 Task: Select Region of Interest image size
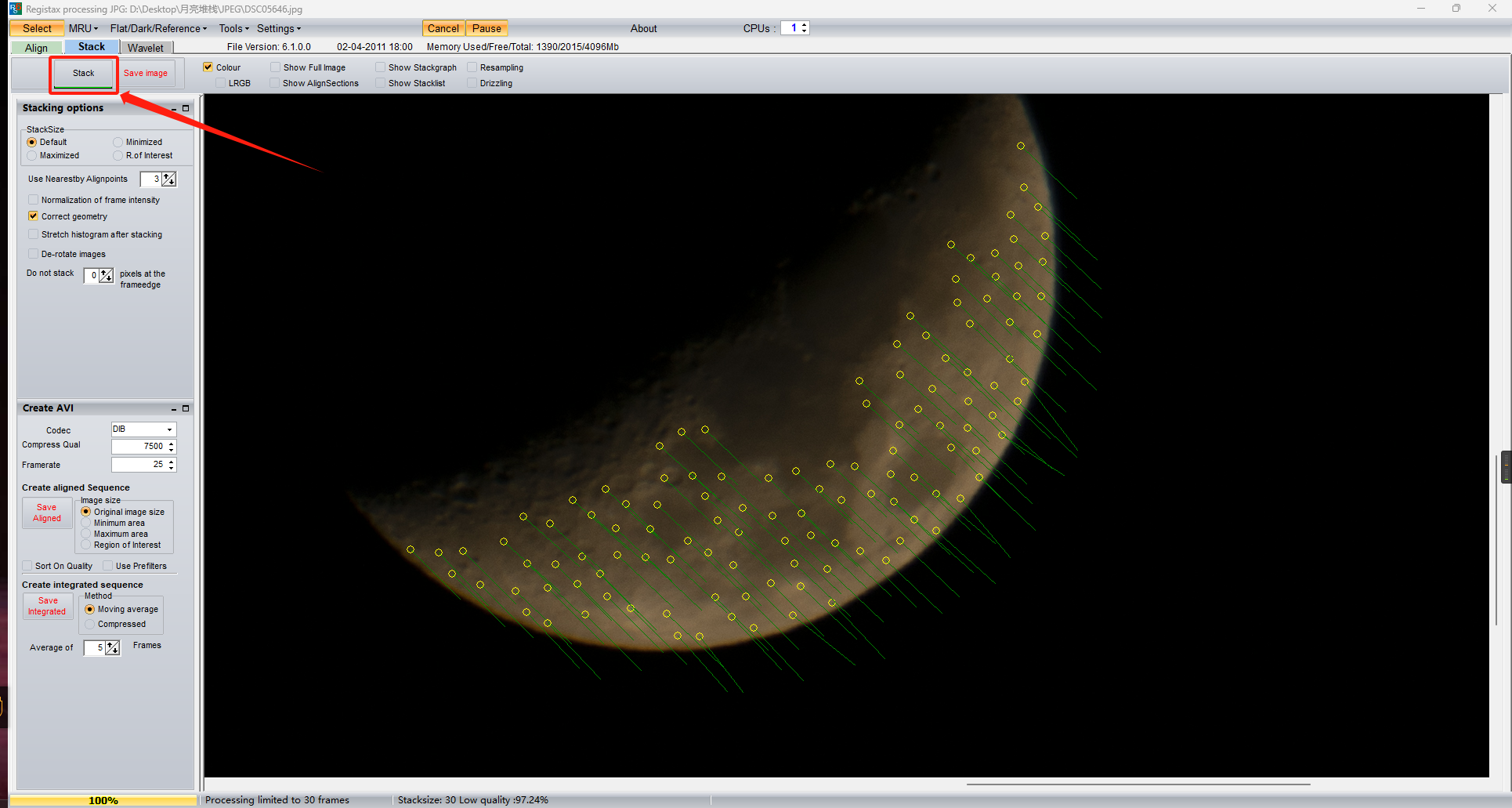[86, 545]
